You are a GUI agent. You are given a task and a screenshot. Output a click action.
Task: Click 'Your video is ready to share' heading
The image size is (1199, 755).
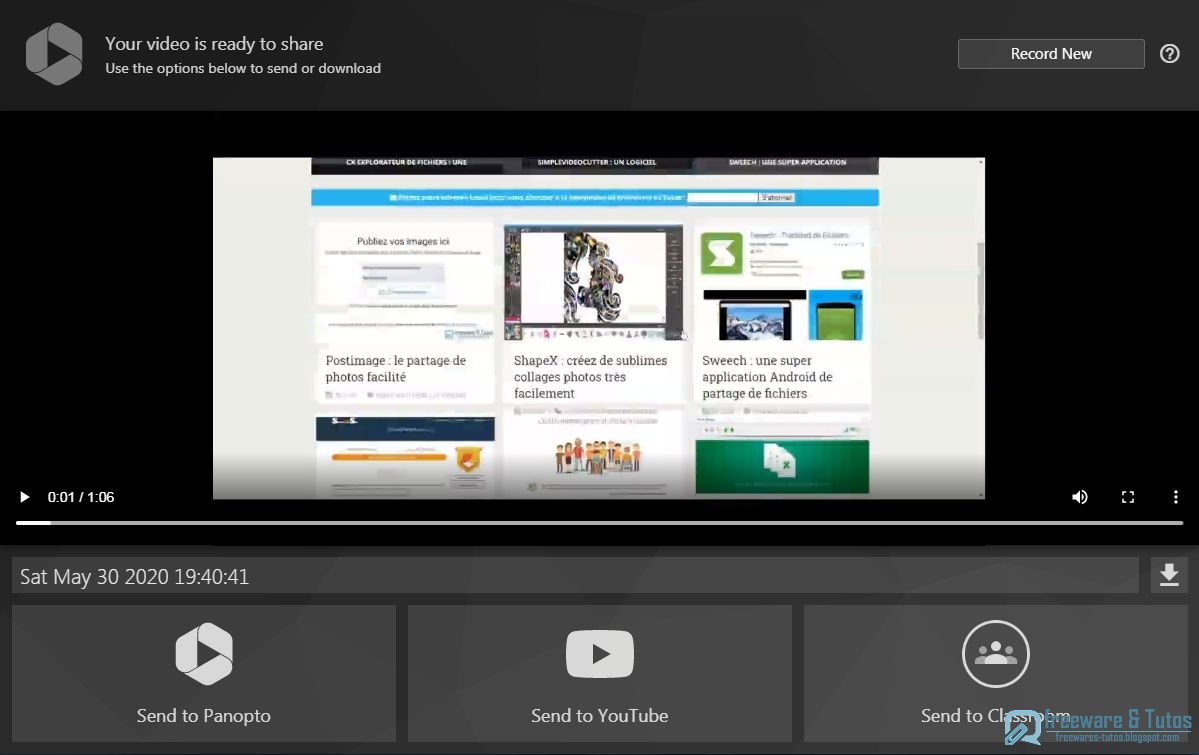coord(214,44)
